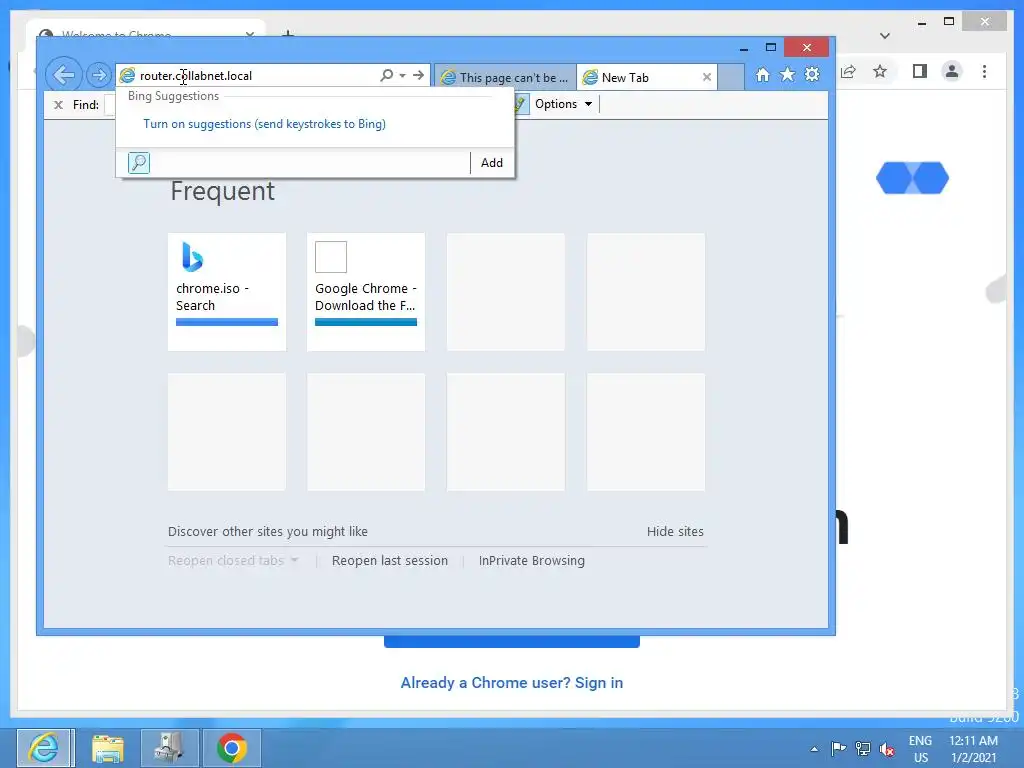Screen dimensions: 1024x768
Task: Close Welcome to Chrome tab
Action: click(250, 33)
